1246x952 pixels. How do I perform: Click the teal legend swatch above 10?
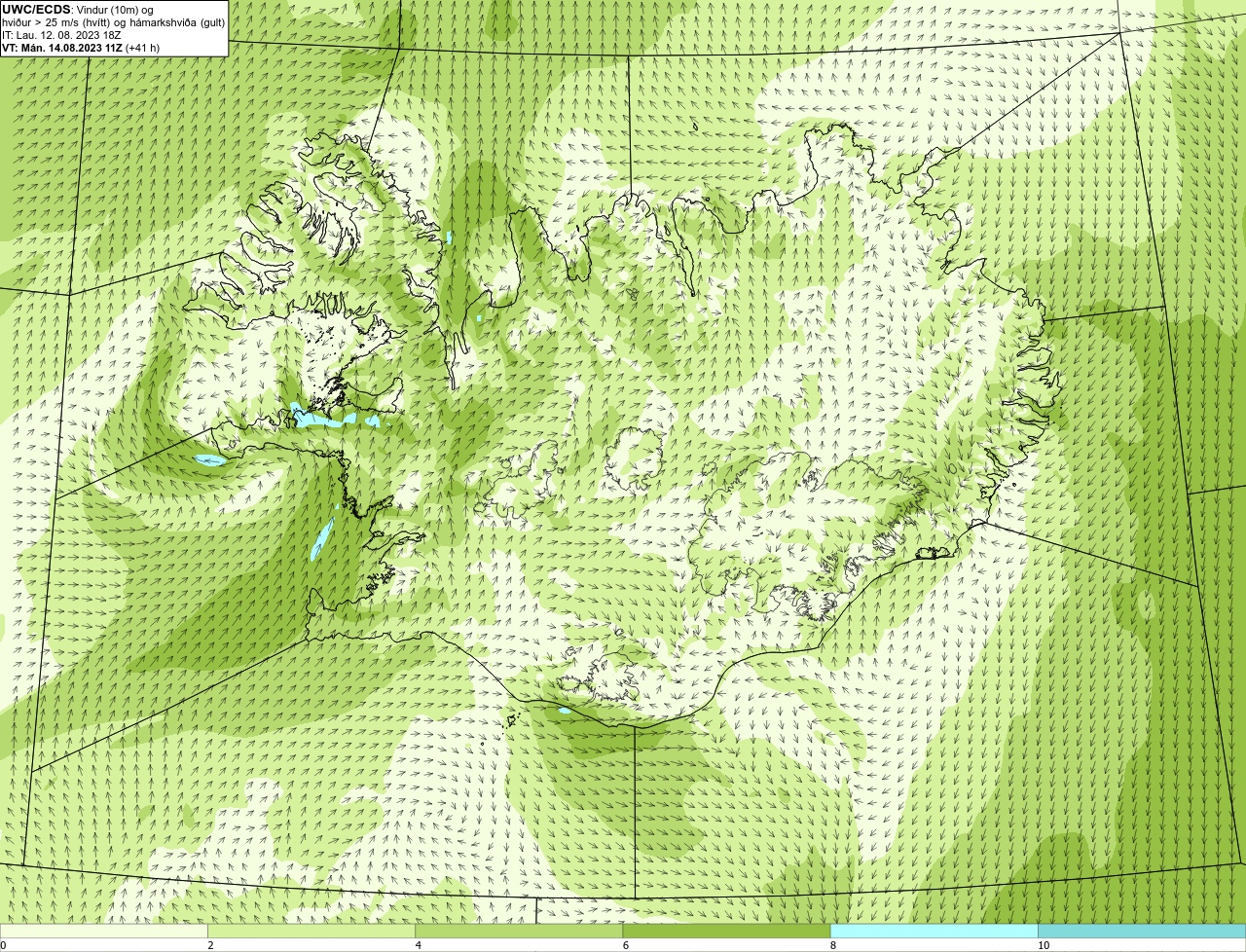(x=1142, y=932)
